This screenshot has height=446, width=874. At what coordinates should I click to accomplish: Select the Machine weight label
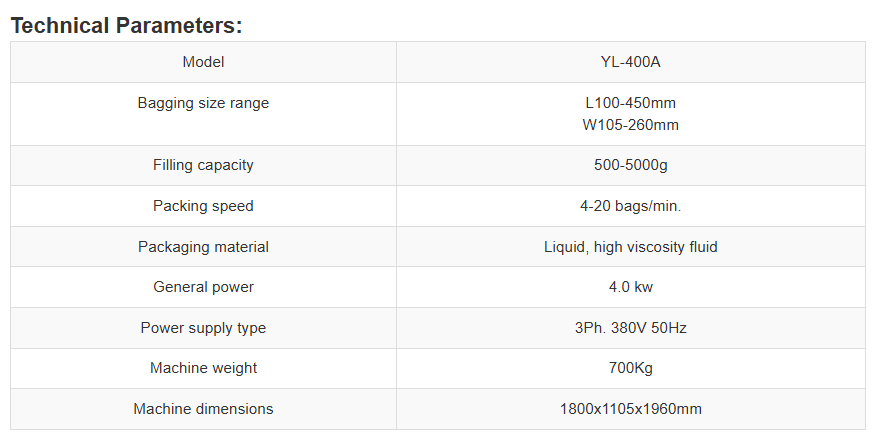click(x=203, y=368)
